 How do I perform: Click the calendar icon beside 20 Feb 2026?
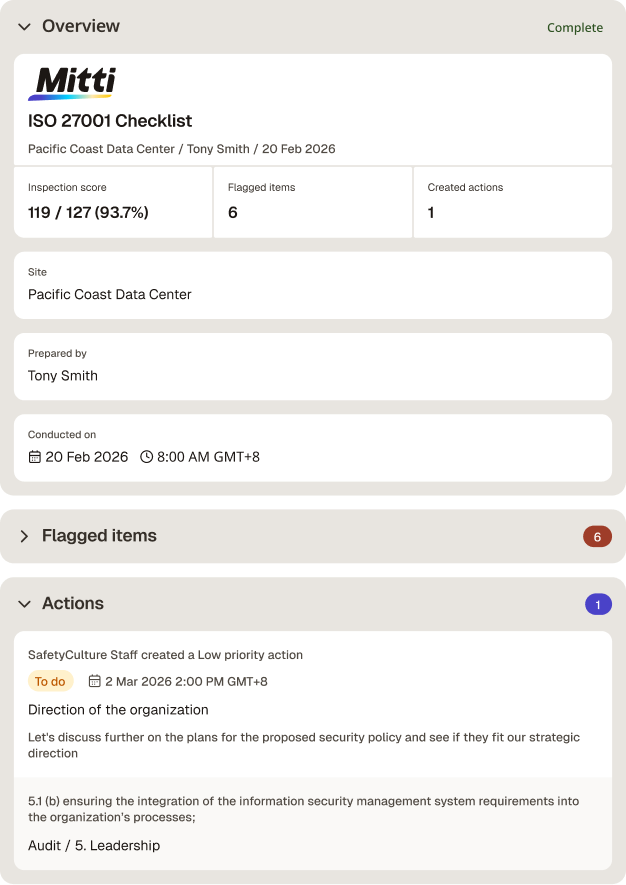(x=34, y=457)
